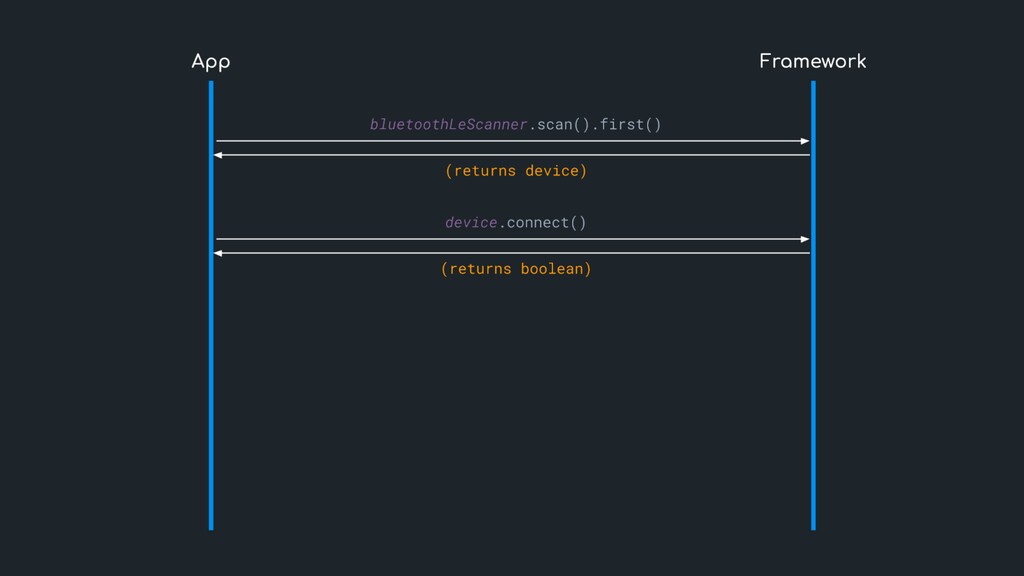The height and width of the screenshot is (576, 1024).
Task: Click the arrowhead of the returns device arrow
Action: pos(219,155)
